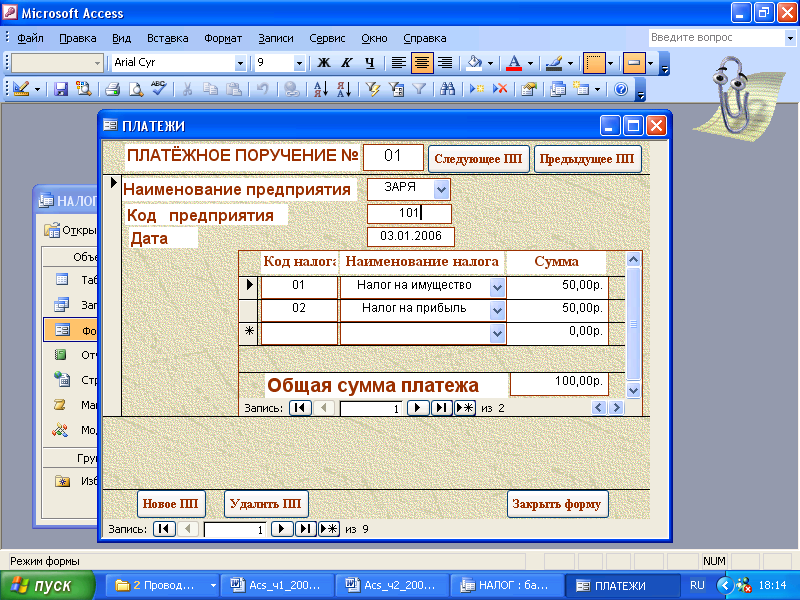
Task: Open dropdown for Налог на имущество
Action: point(497,286)
